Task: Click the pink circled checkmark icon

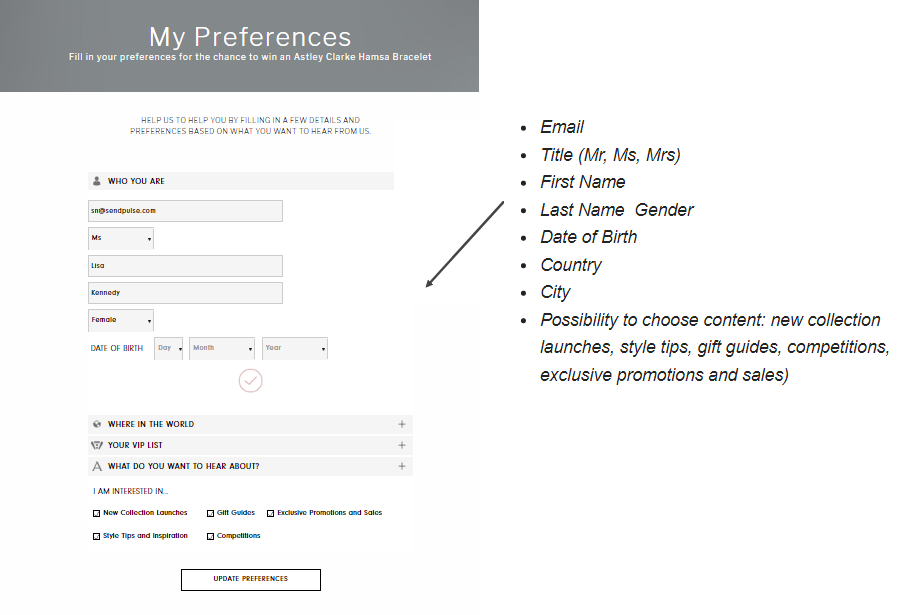Action: click(250, 380)
